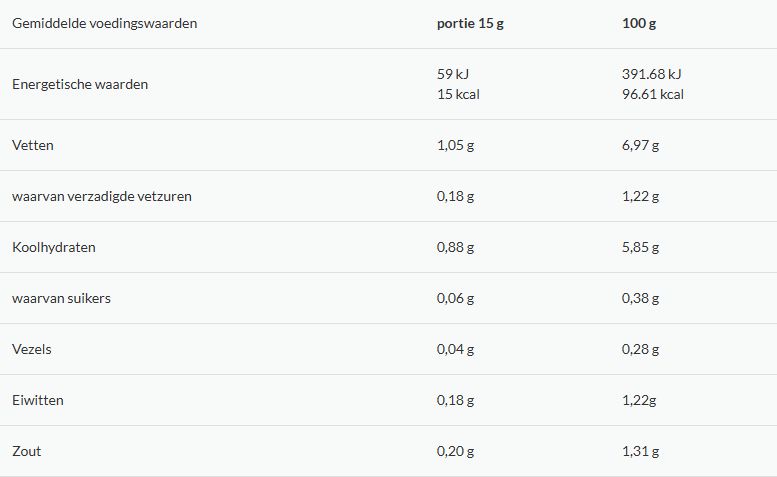This screenshot has width=777, height=477.
Task: Click the 'Eiwitten' row label
Action: [x=38, y=400]
